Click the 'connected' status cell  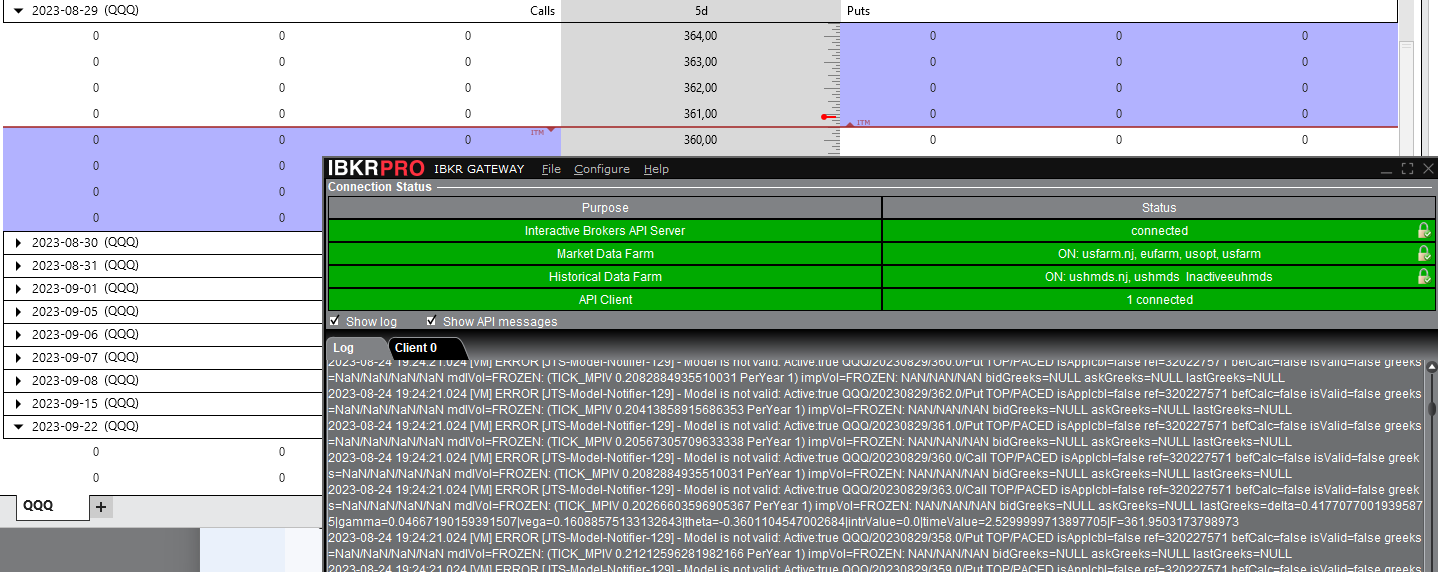(1159, 231)
